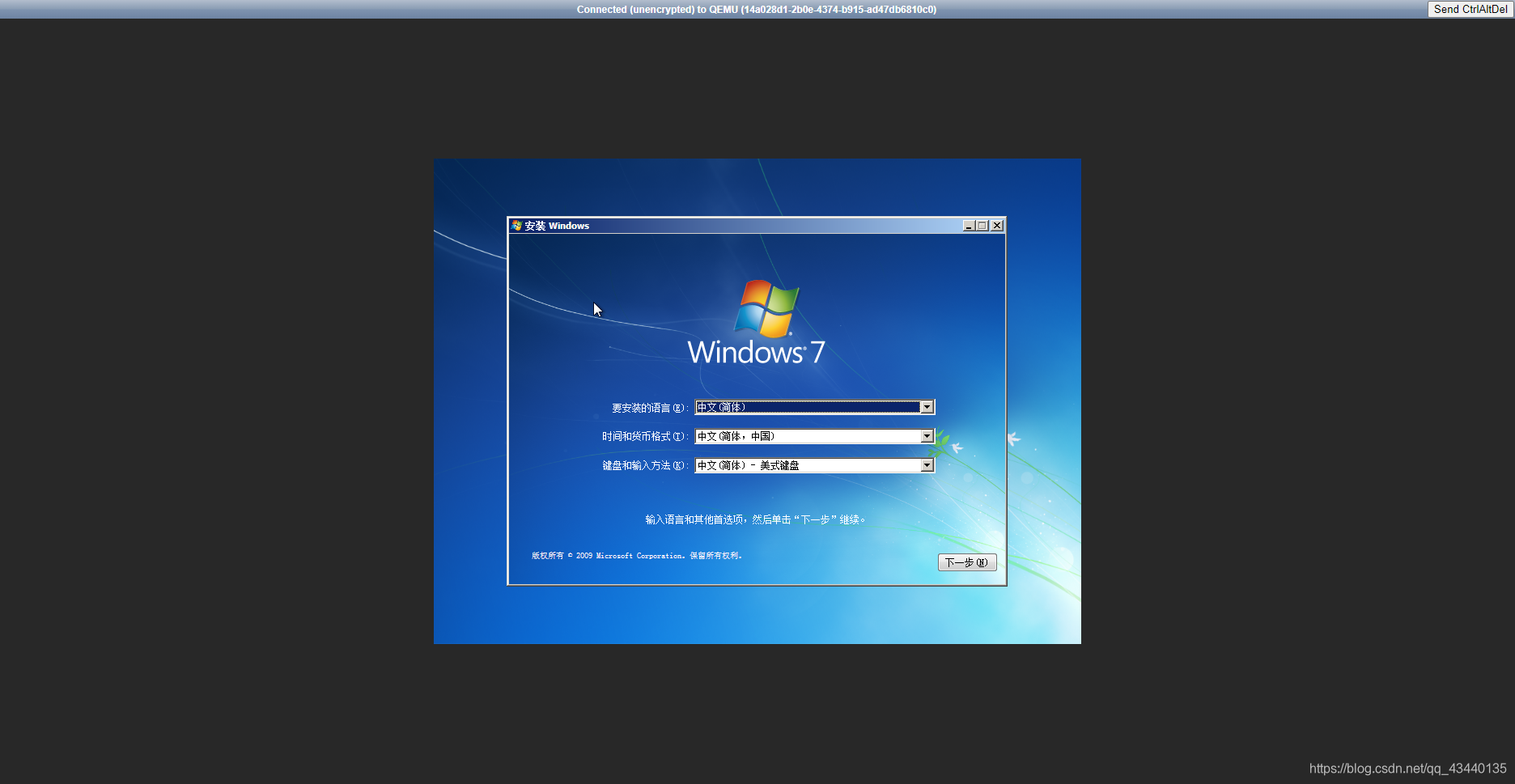
Task: Click the 下一步 (Next) button
Action: pos(967,562)
